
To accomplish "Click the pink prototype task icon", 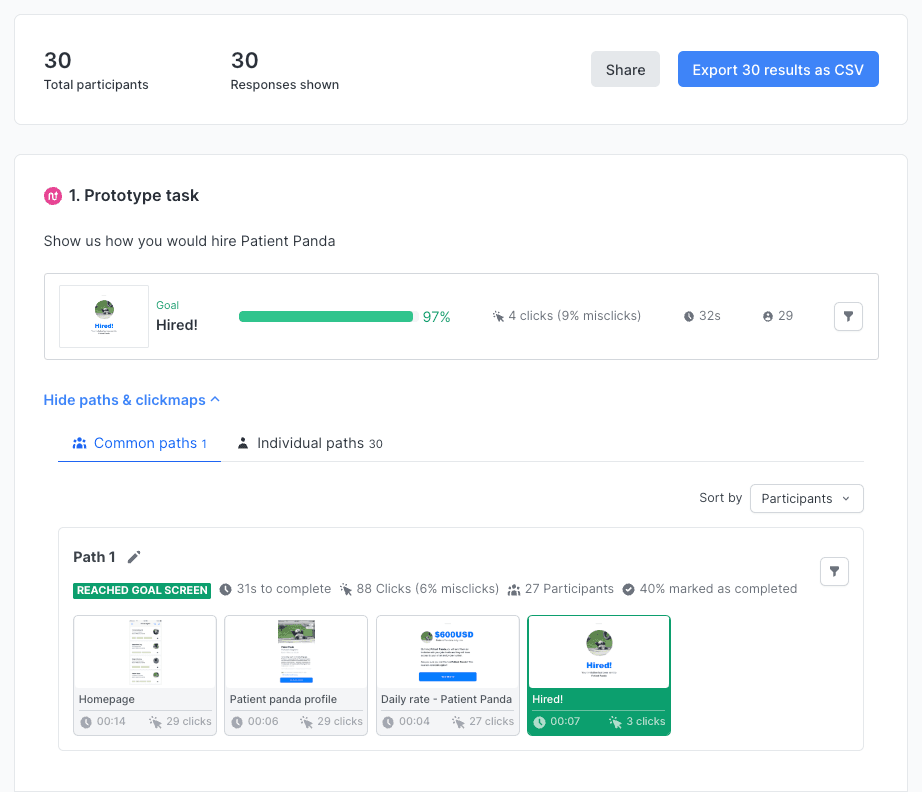I will pos(52,196).
